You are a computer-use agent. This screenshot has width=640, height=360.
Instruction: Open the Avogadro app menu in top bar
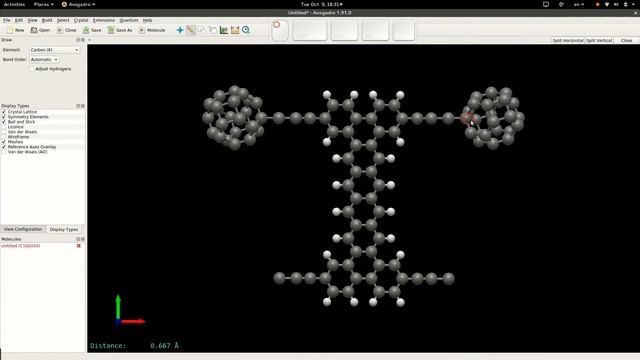point(78,4)
